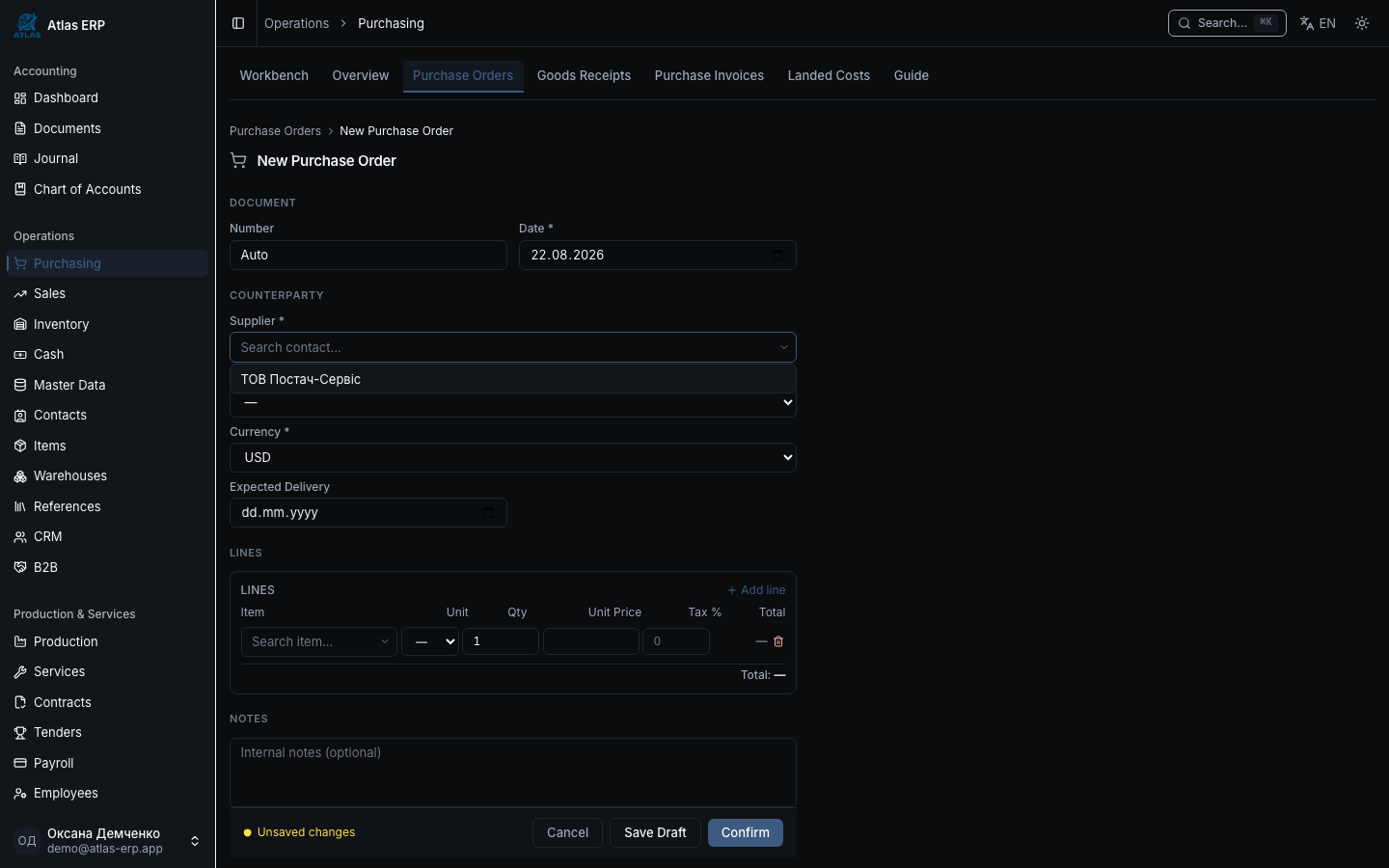Viewport: 1389px width, 868px height.
Task: Click the Confirm button
Action: click(x=746, y=832)
